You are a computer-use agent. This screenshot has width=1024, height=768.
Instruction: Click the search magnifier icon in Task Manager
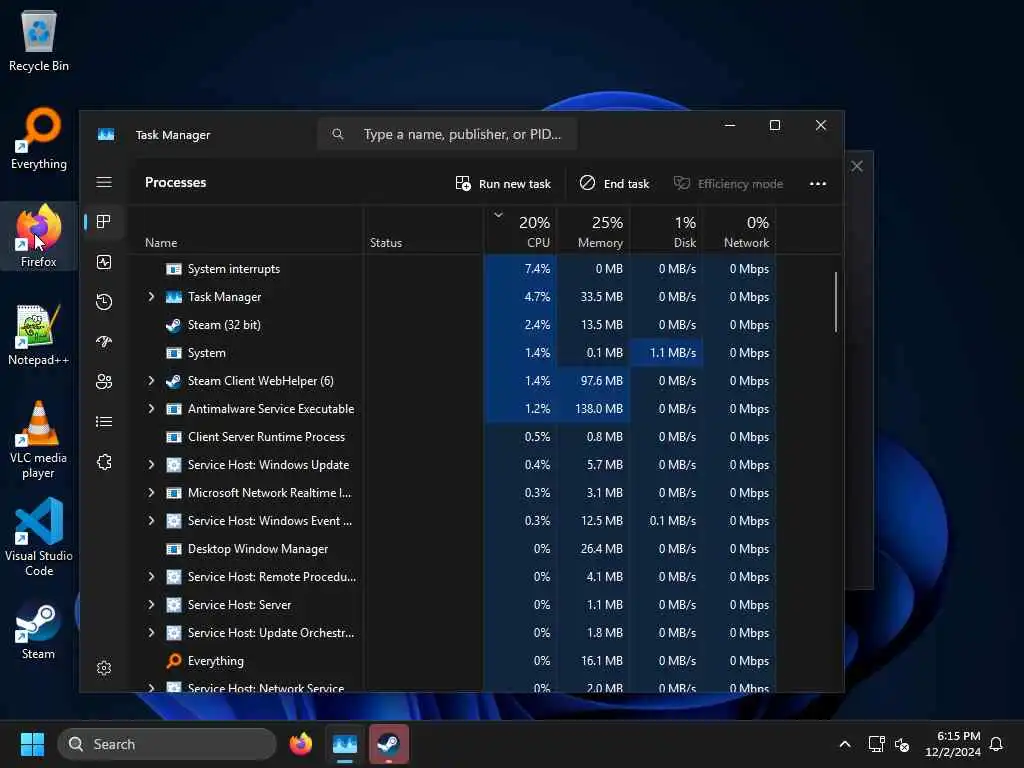338,135
